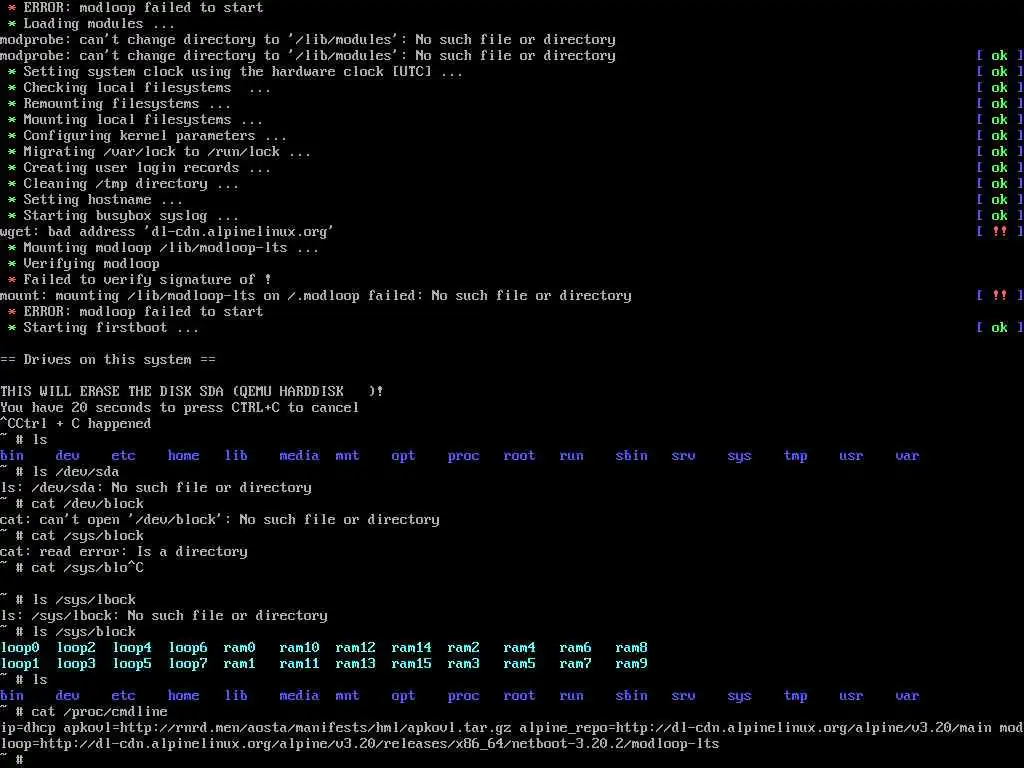Select 'Setting system clock using the hardware clock' line
This screenshot has width=1024, height=768.
(x=236, y=72)
